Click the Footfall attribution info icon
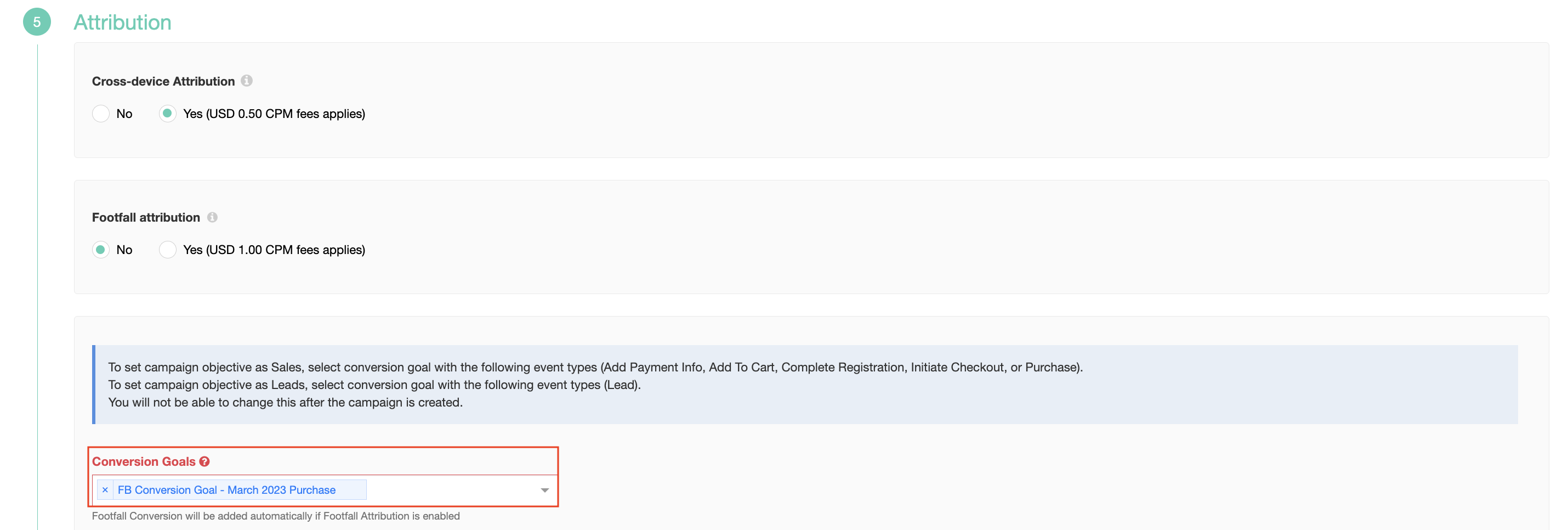This screenshot has width=1568, height=530. point(212,217)
